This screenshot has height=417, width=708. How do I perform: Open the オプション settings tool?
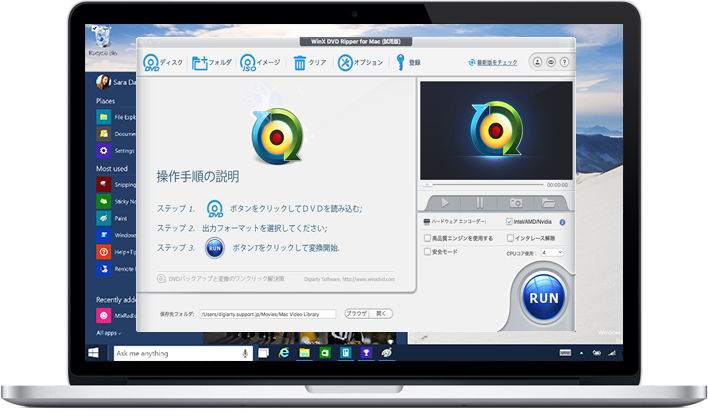360,63
